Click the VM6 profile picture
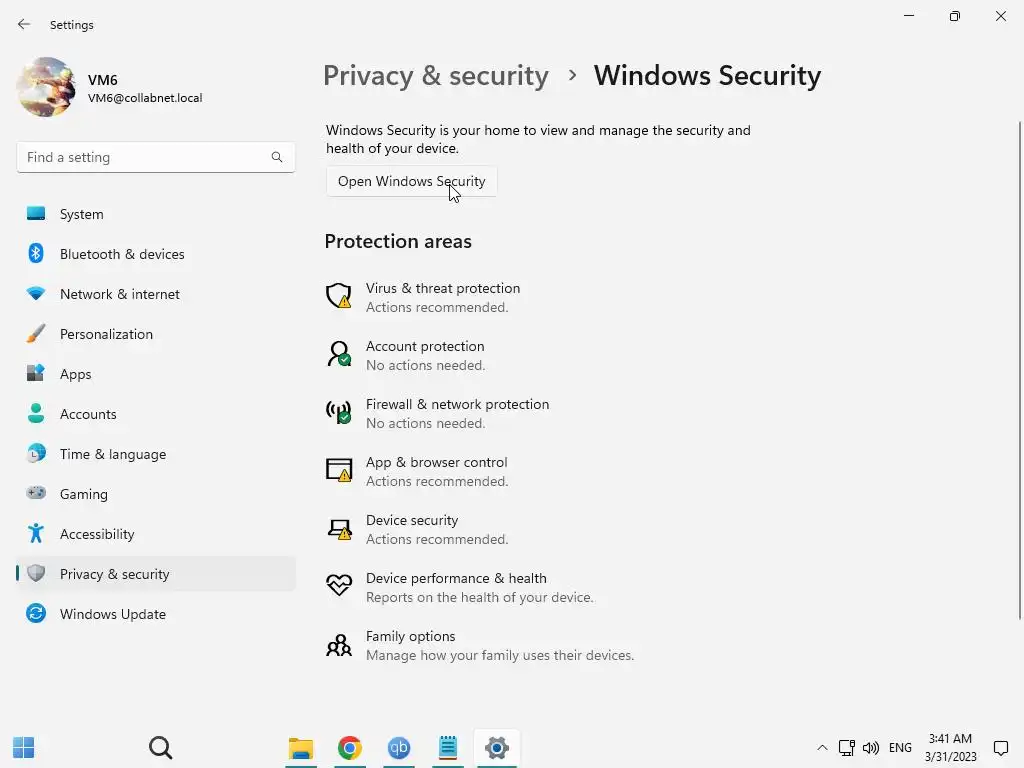1024x768 pixels. (x=46, y=88)
